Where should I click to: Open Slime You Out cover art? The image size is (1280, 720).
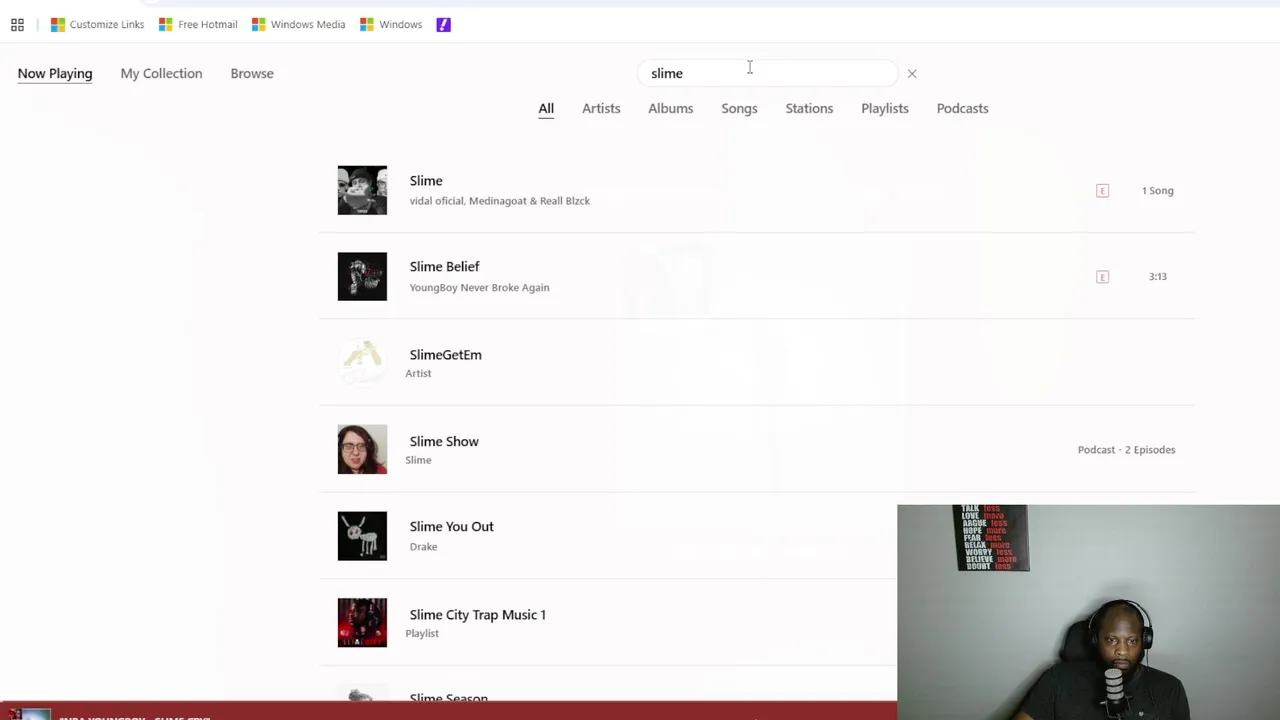[x=362, y=536]
